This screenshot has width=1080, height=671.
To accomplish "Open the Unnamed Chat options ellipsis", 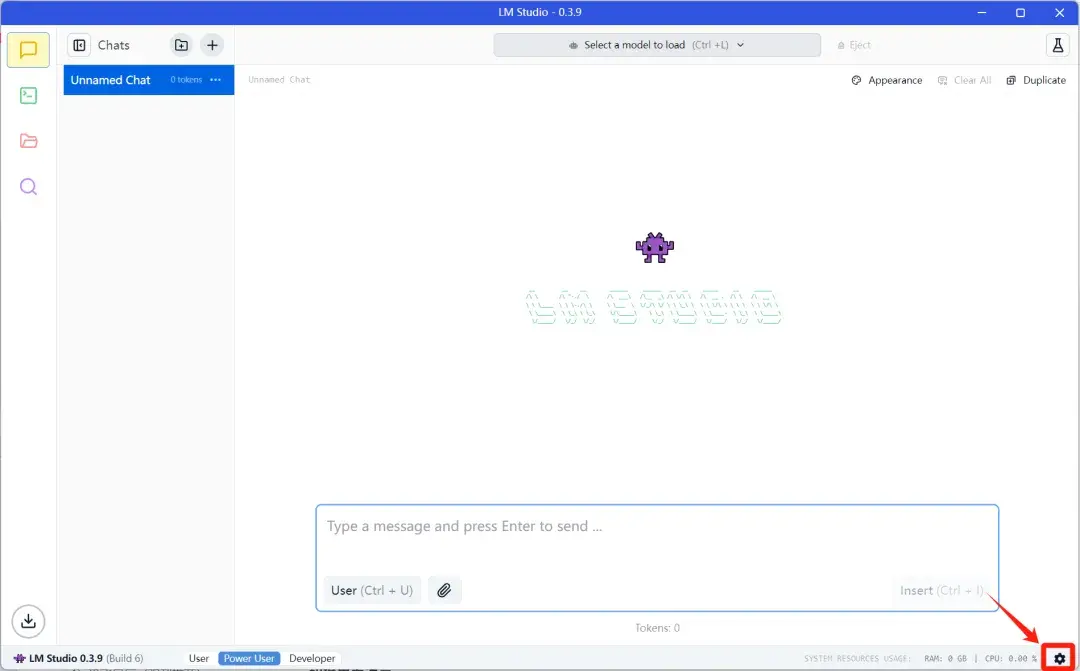I will [x=216, y=80].
